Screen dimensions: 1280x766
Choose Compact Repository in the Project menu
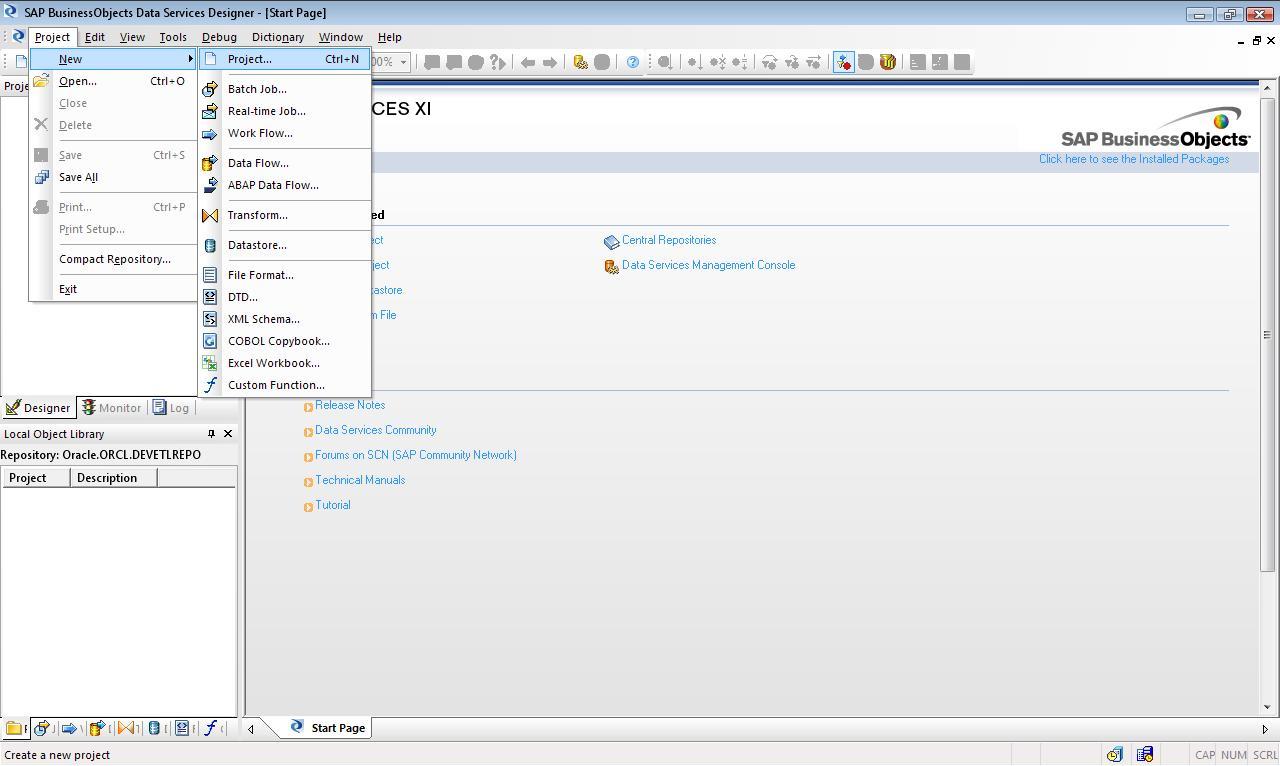[113, 259]
